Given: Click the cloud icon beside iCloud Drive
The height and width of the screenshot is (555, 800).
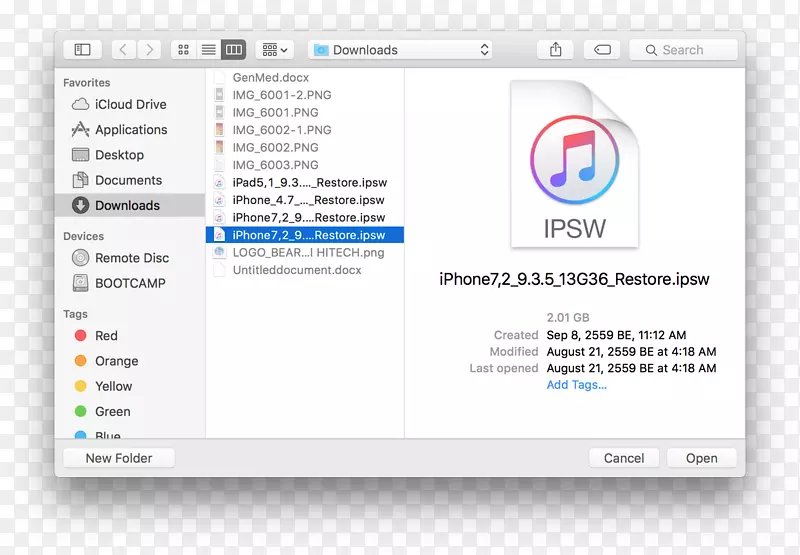Looking at the screenshot, I should pyautogui.click(x=80, y=104).
